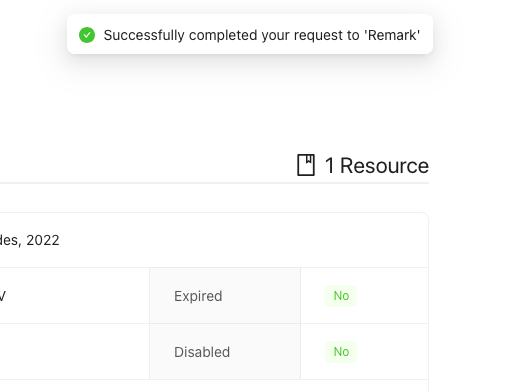
Task: Click the 'No' badge in Expired row
Action: click(x=341, y=296)
